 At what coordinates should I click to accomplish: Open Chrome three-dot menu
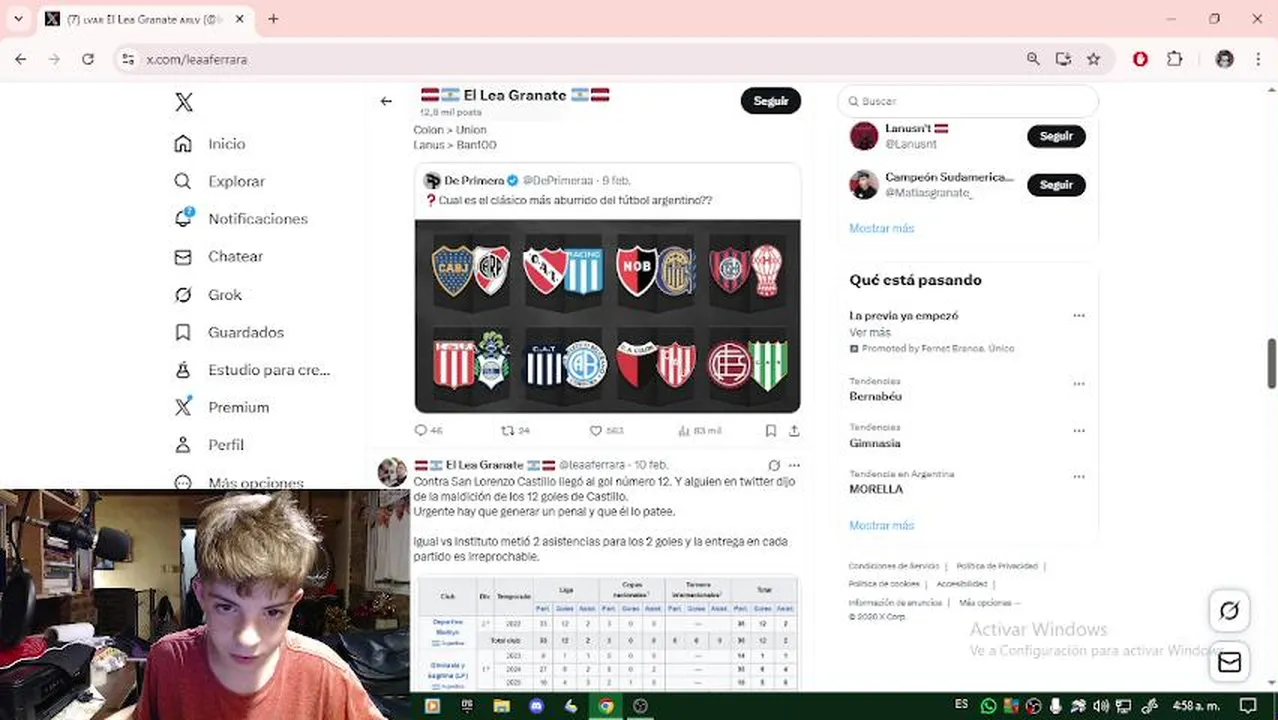coord(1258,59)
